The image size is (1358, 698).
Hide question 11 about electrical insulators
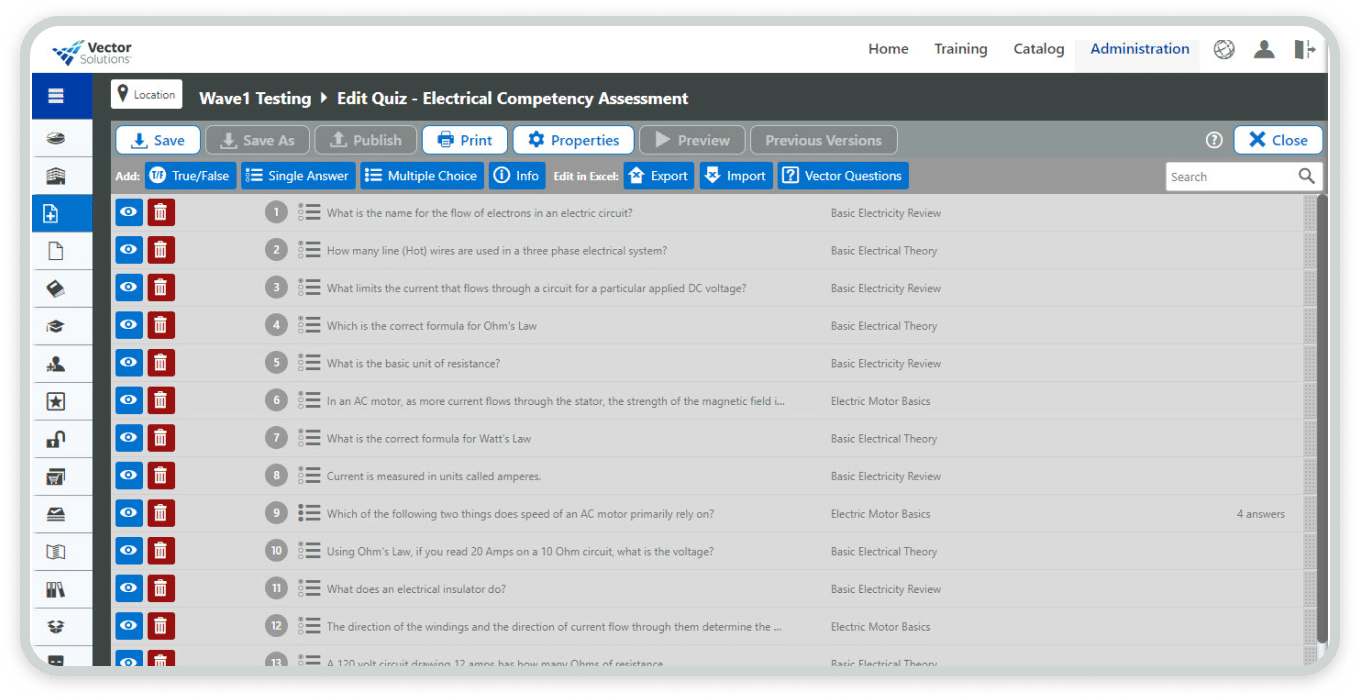tap(129, 589)
